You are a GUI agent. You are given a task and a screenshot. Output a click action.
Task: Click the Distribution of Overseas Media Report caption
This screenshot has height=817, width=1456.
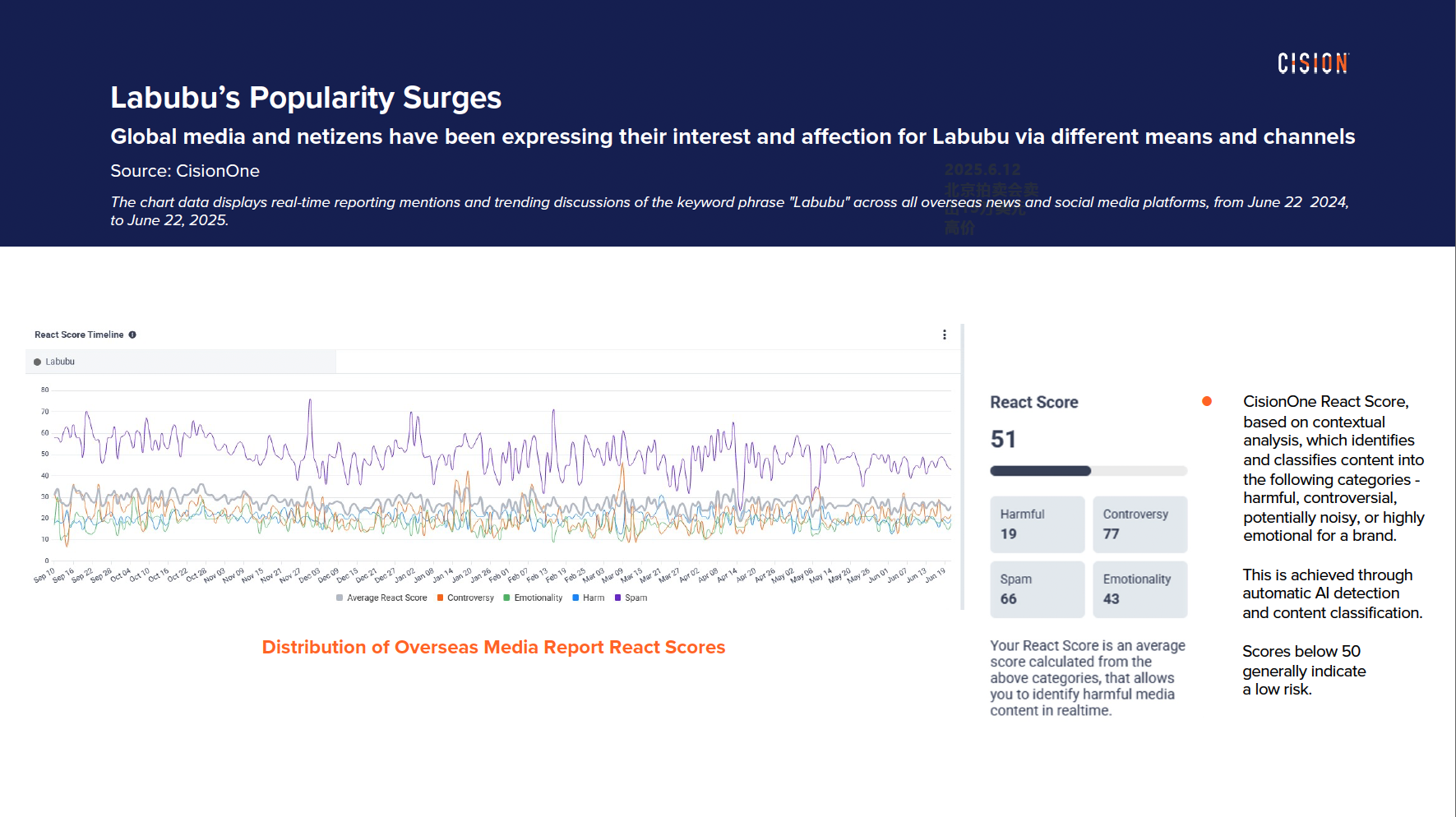click(x=493, y=648)
